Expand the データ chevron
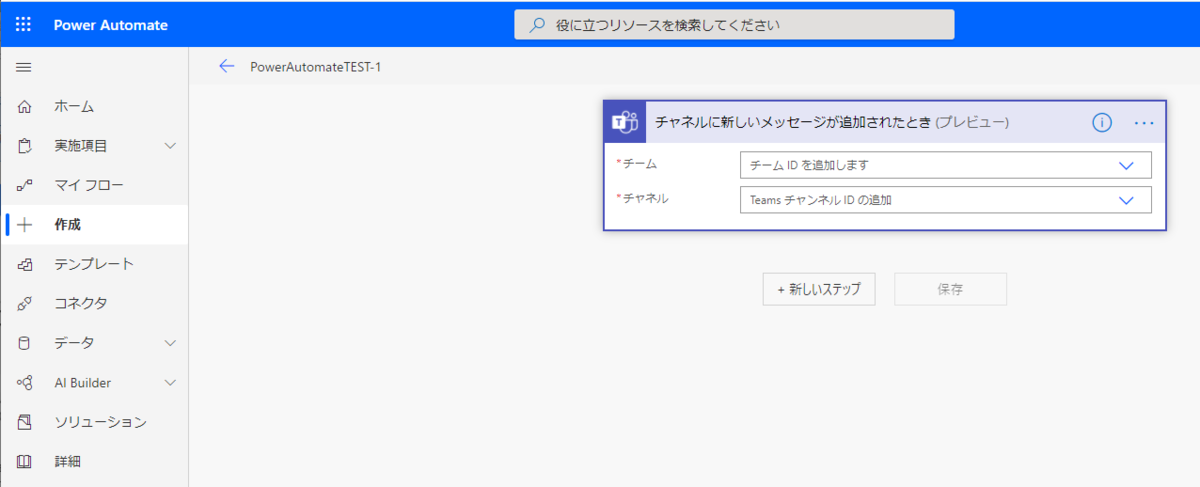This screenshot has height=487, width=1200. pyautogui.click(x=170, y=343)
